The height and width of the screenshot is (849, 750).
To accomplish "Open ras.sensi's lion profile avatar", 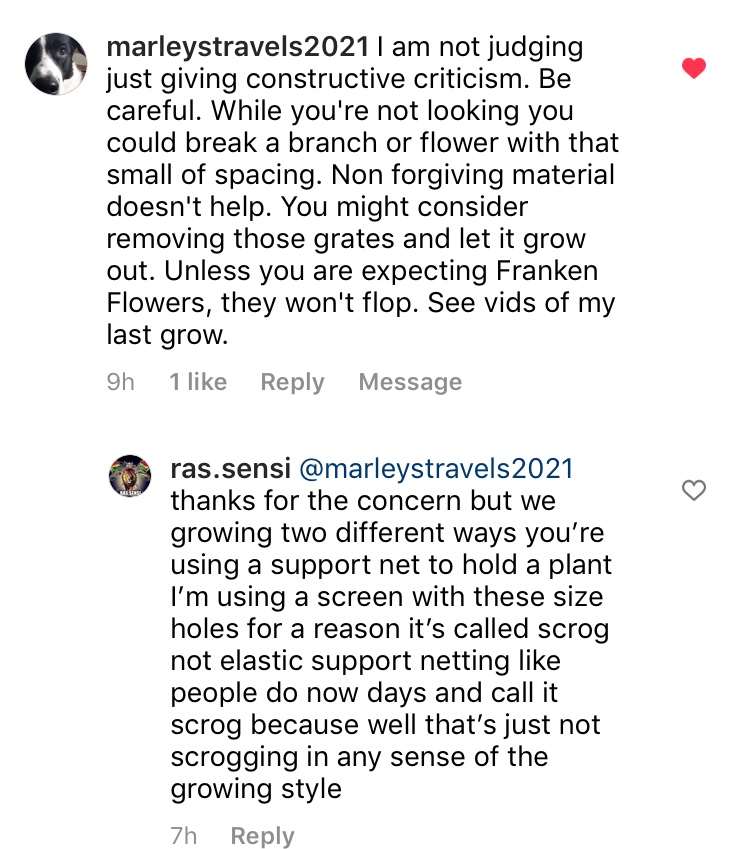I will click(129, 478).
